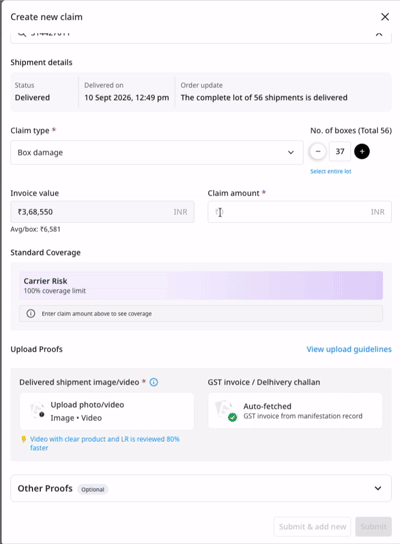Click the number of boxes value field
Viewport: 400px width, 544px height.
(x=340, y=151)
